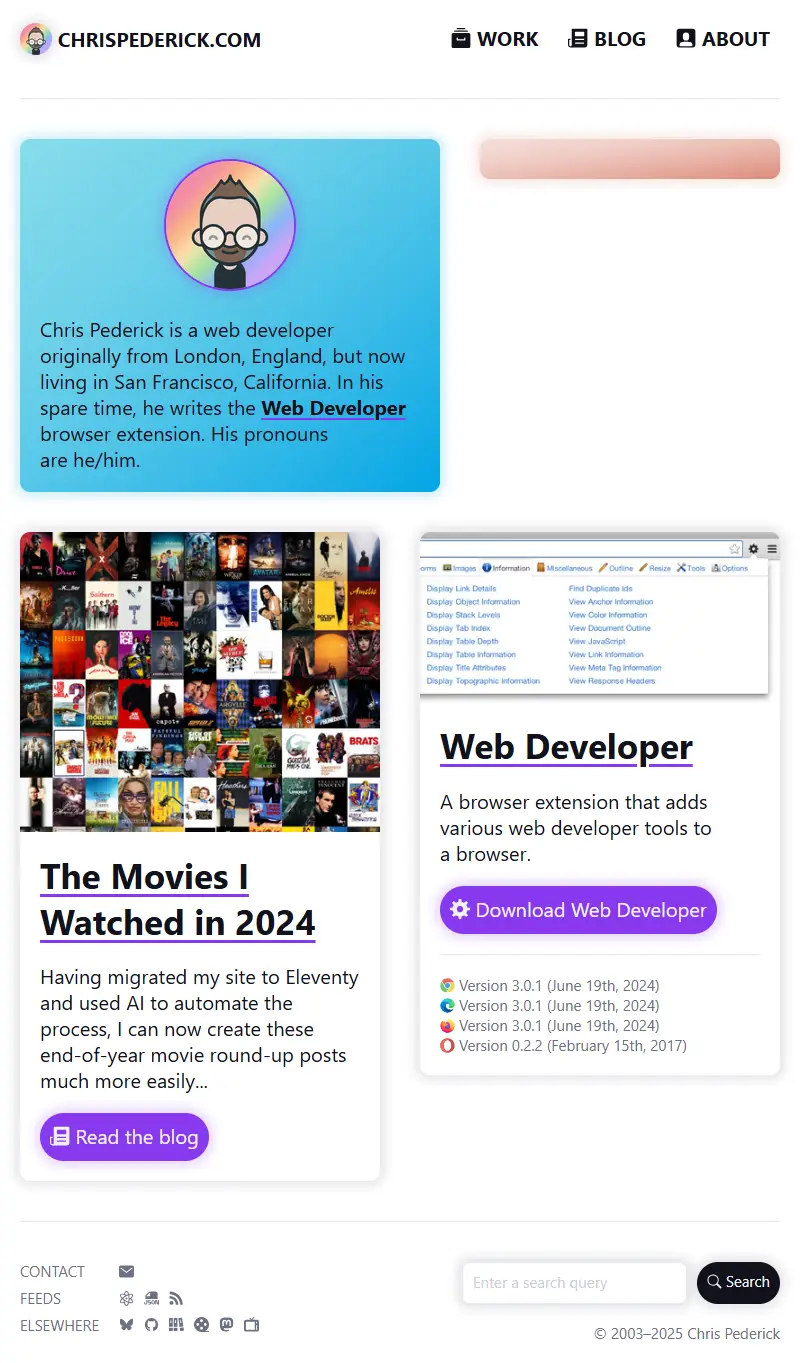Open the 'Web Developer' heading link

(566, 746)
